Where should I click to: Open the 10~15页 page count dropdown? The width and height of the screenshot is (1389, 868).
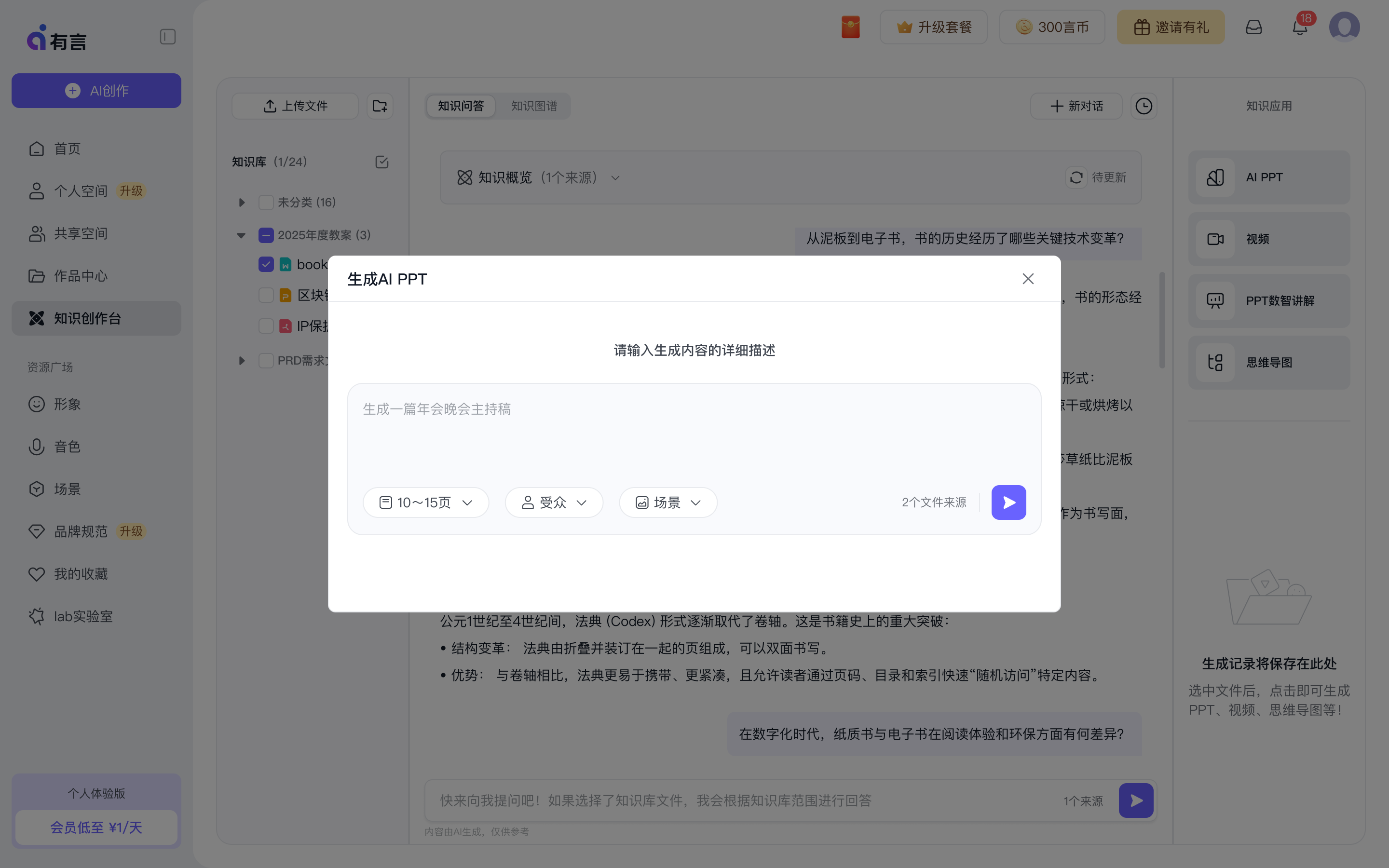pos(426,502)
